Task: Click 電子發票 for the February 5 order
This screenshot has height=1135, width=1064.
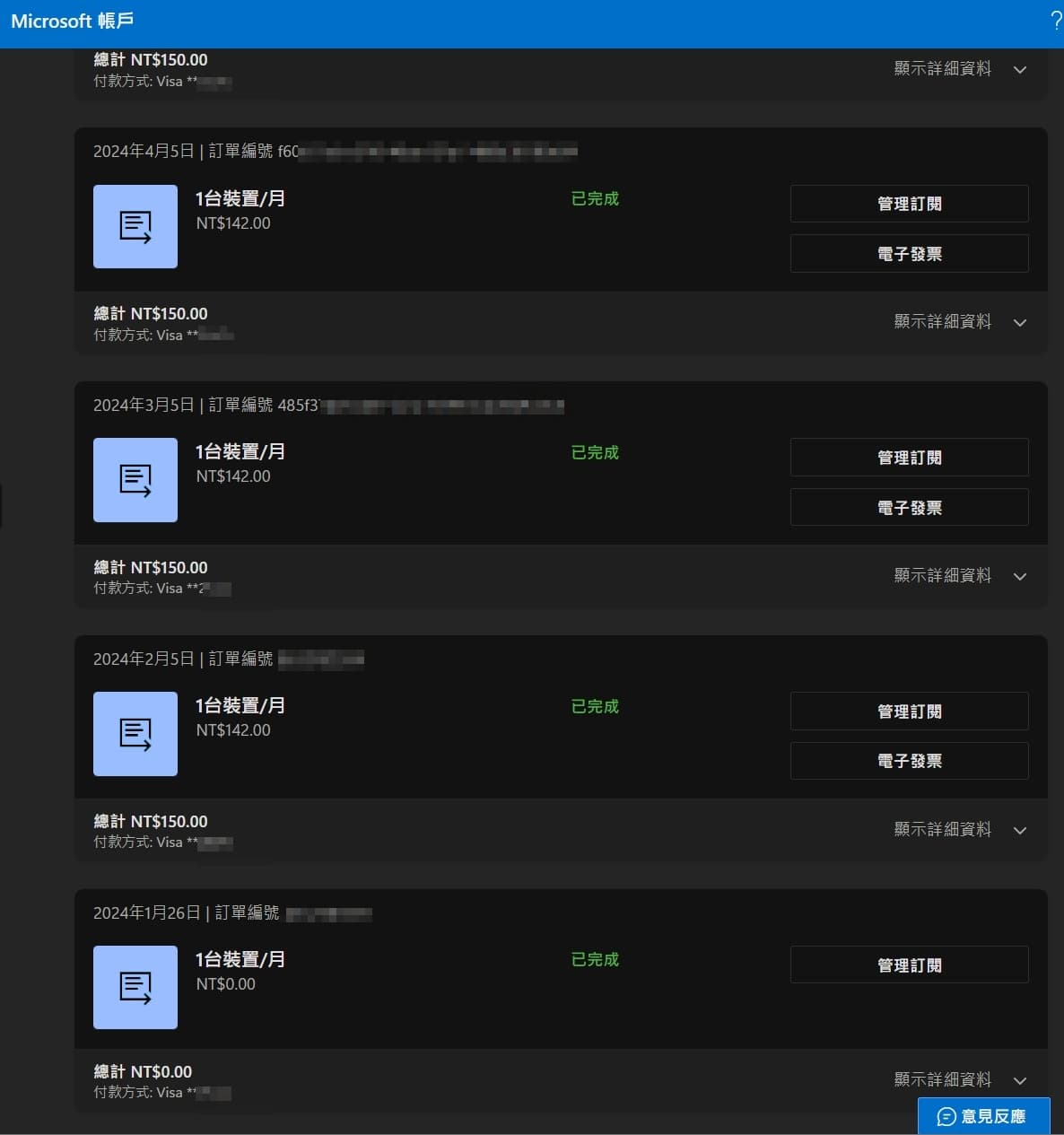Action: 909,760
